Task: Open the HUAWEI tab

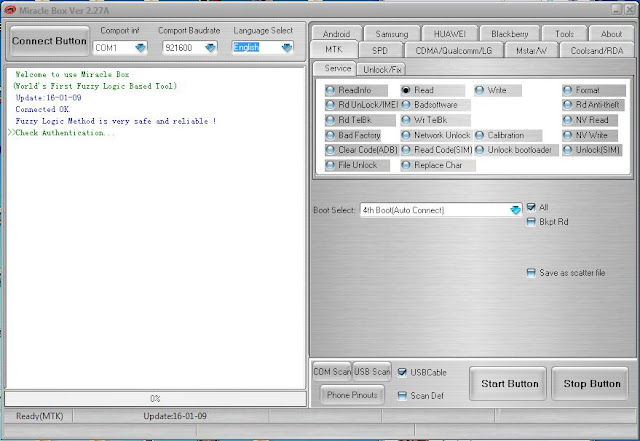Action: (x=449, y=34)
